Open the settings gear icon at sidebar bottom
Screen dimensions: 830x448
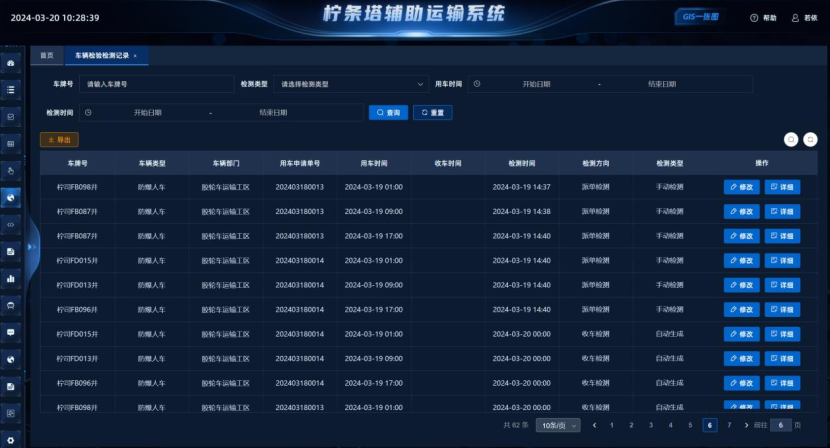(11, 439)
